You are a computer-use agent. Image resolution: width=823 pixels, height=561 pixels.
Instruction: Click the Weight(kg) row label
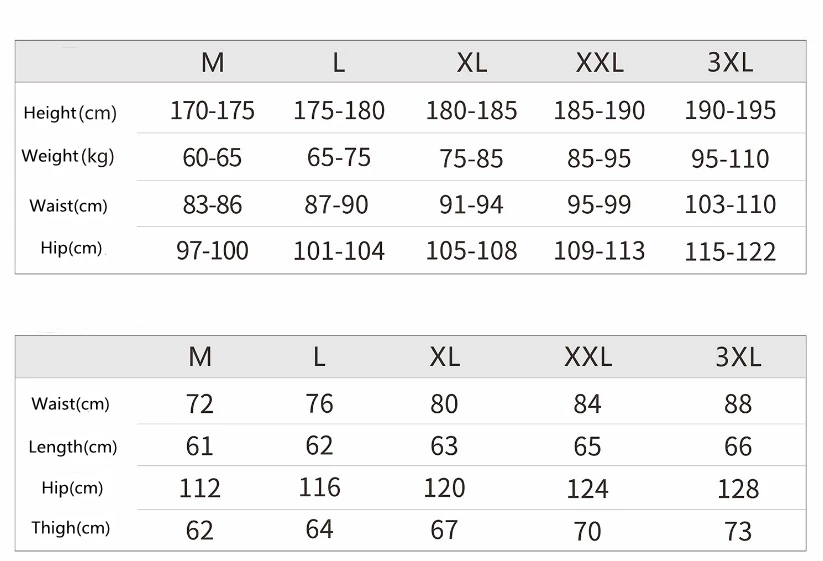tap(69, 156)
